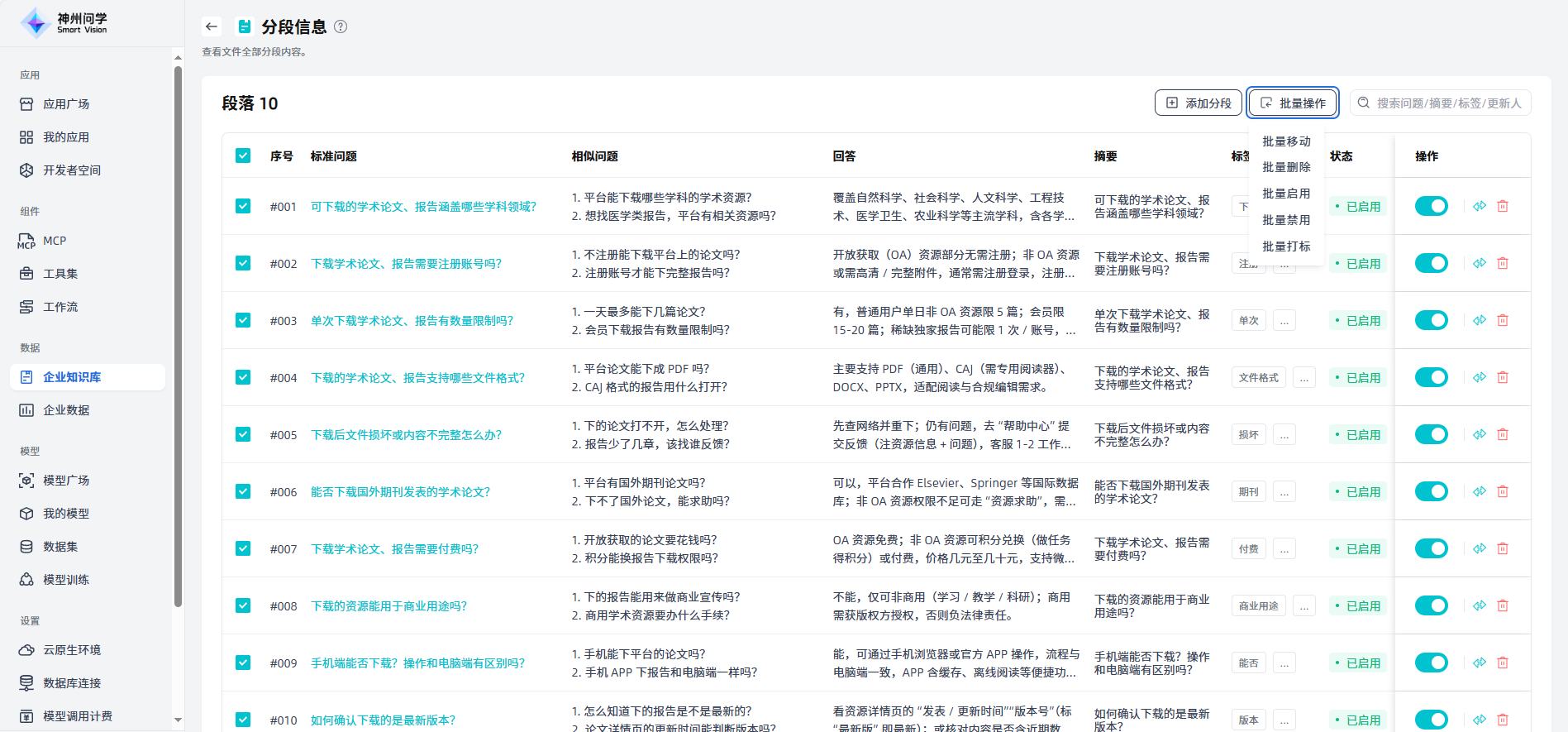Choose 批量禁用 in the batch menu
Image resolution: width=1568 pixels, height=732 pixels.
coord(1286,220)
